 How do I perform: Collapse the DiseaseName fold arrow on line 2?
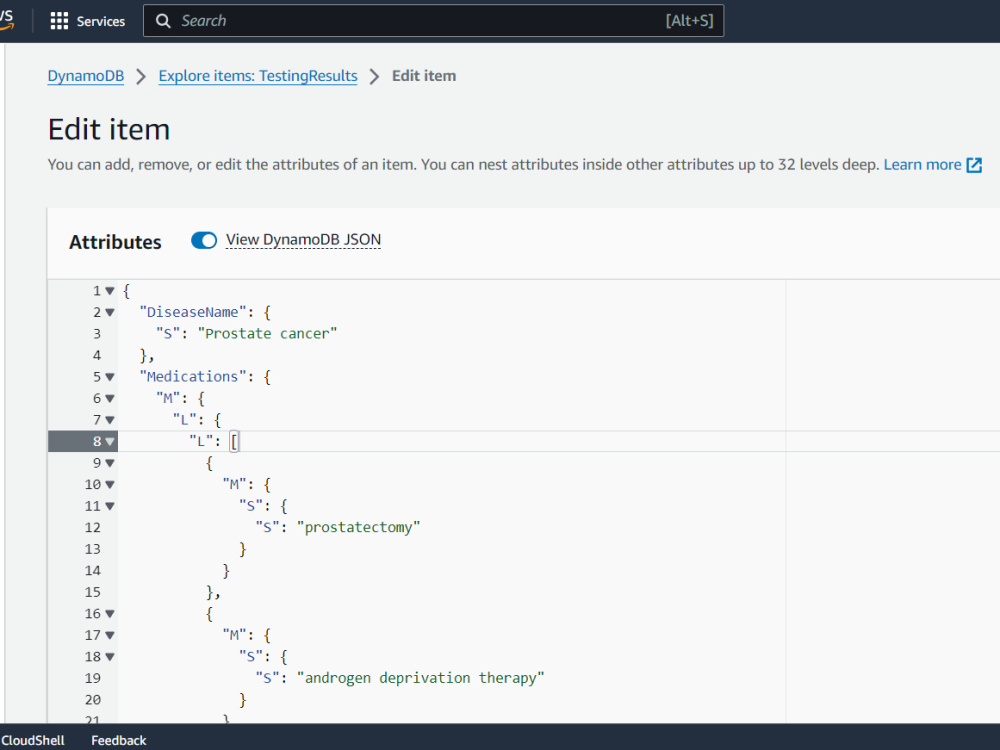point(110,312)
